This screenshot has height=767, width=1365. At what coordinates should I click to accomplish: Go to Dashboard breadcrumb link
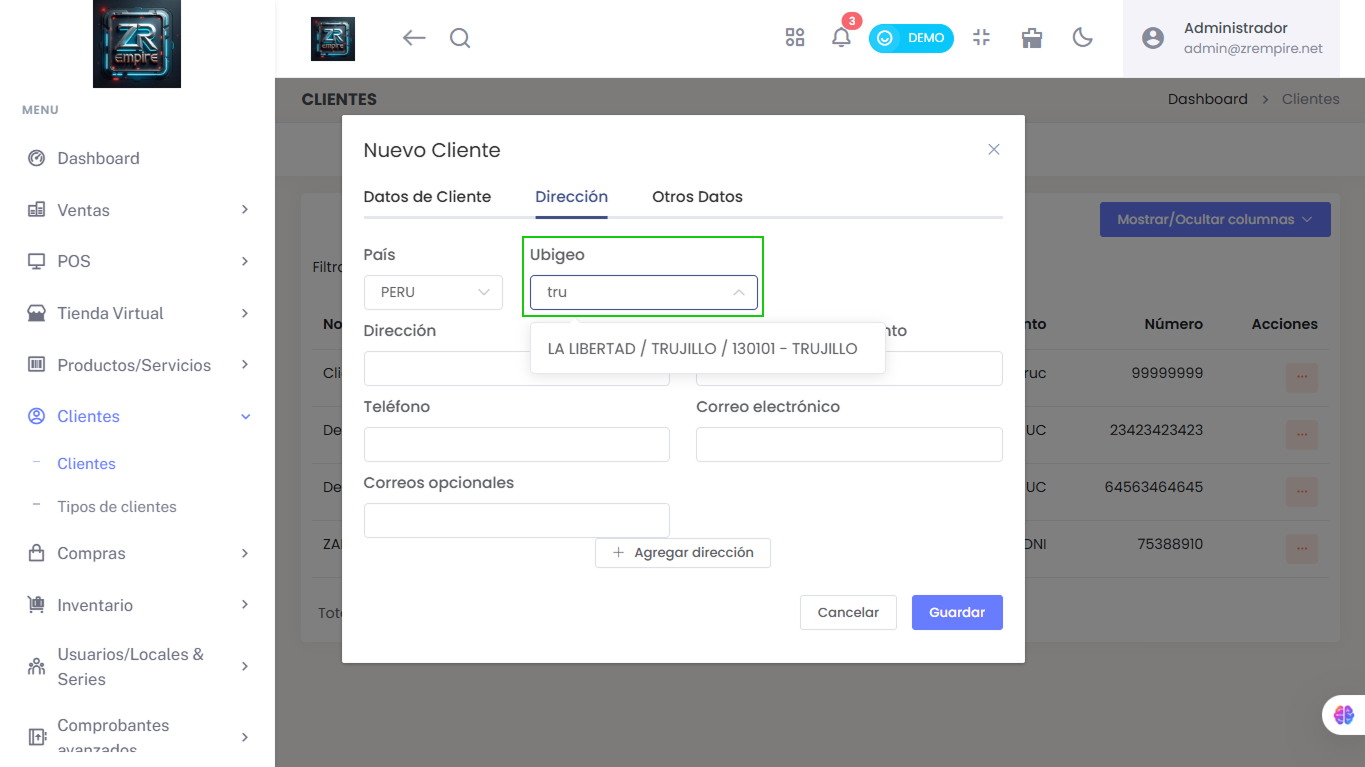coord(1207,99)
